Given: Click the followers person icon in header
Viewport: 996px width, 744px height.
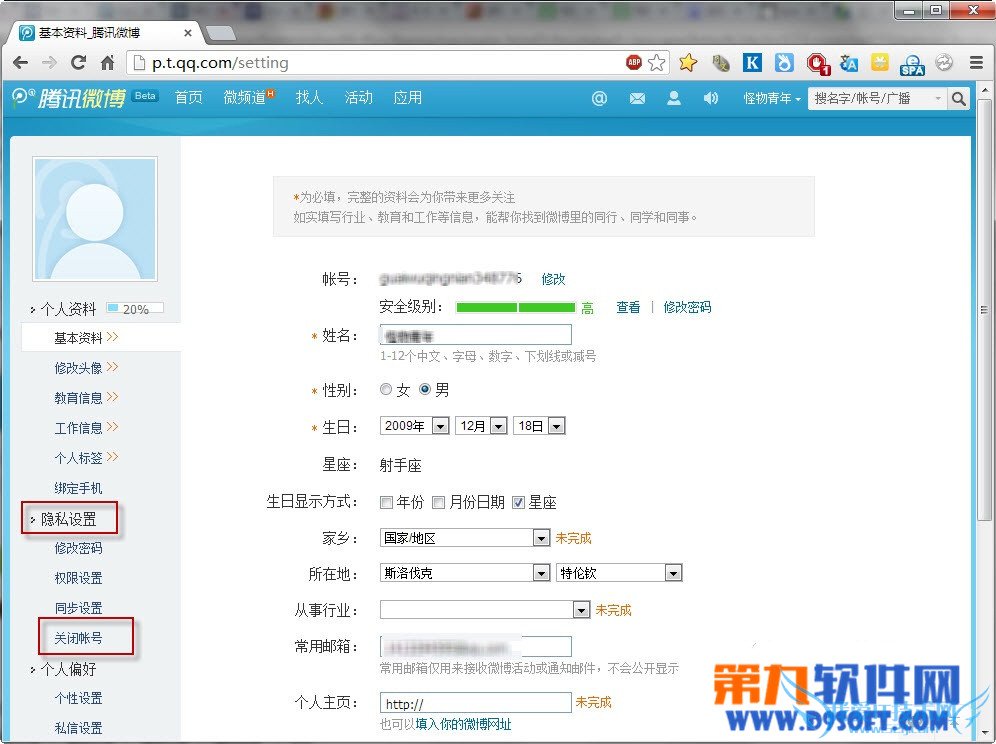Looking at the screenshot, I should coord(674,98).
